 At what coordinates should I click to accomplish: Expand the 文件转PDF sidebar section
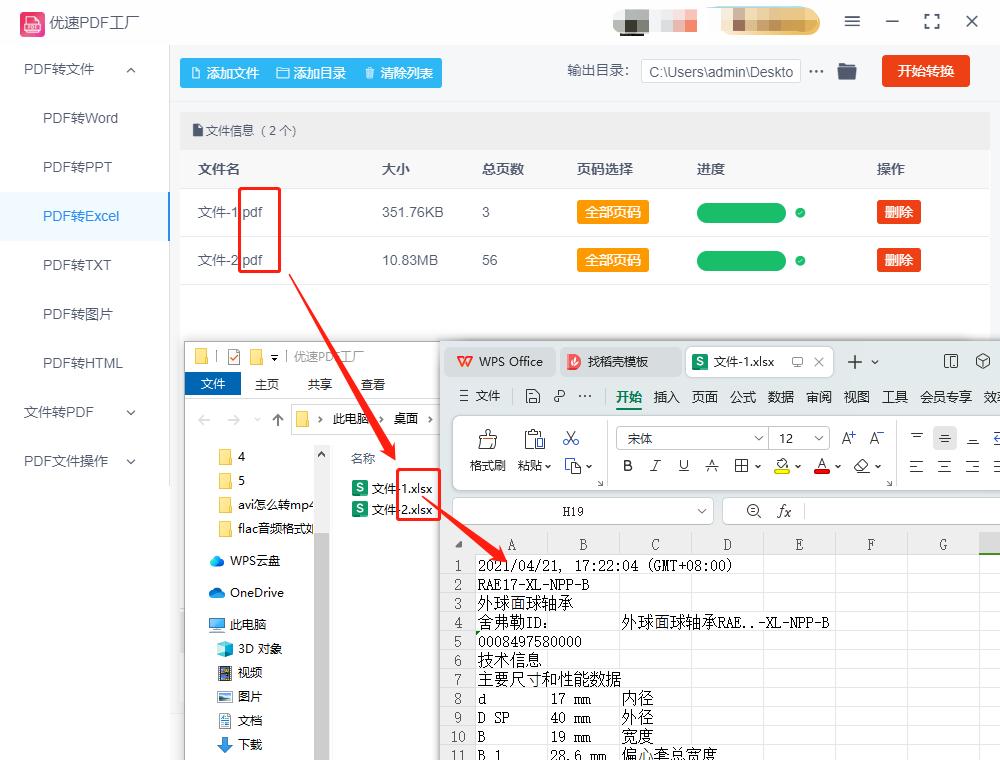[56, 412]
